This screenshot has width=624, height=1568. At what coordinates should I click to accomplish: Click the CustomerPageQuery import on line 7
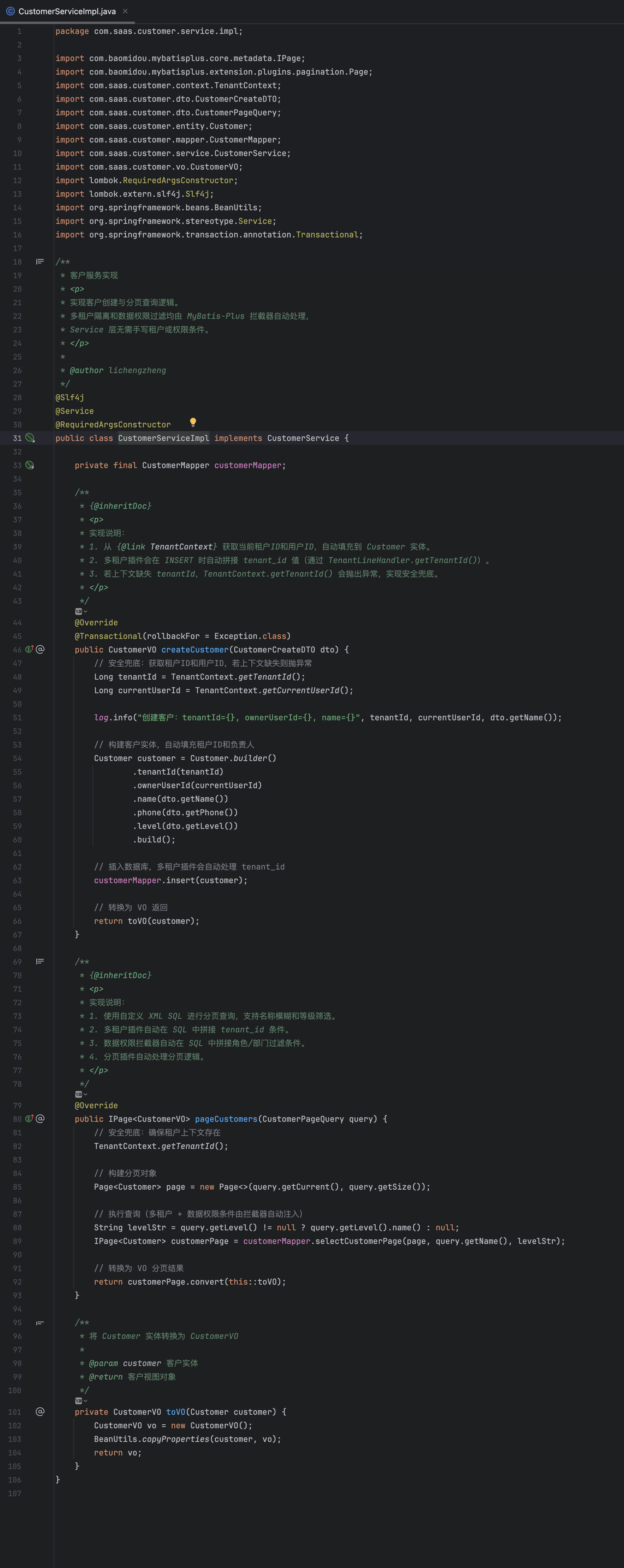click(x=236, y=113)
